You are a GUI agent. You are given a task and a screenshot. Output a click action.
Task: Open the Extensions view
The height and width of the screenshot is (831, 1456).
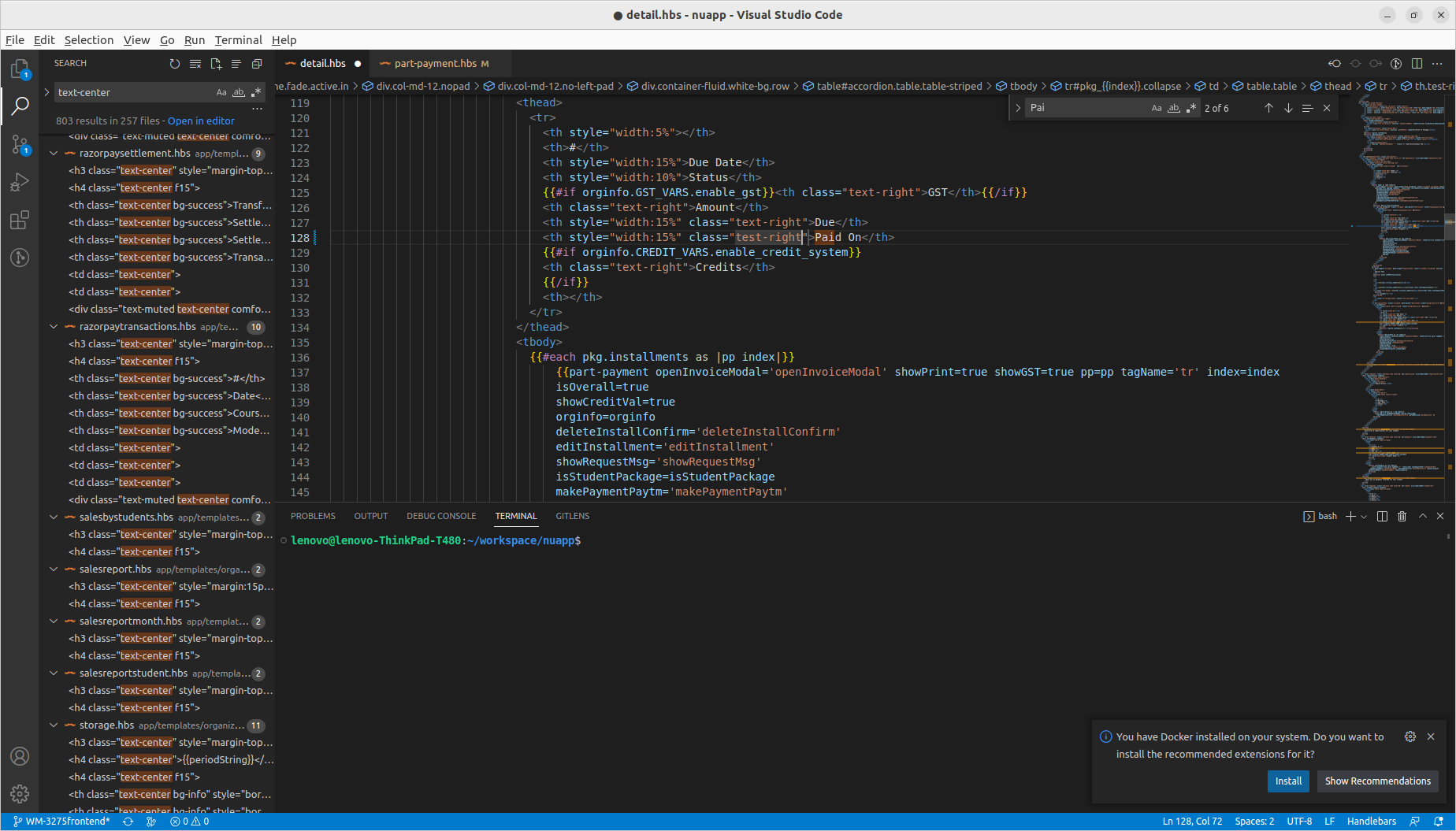pos(20,220)
